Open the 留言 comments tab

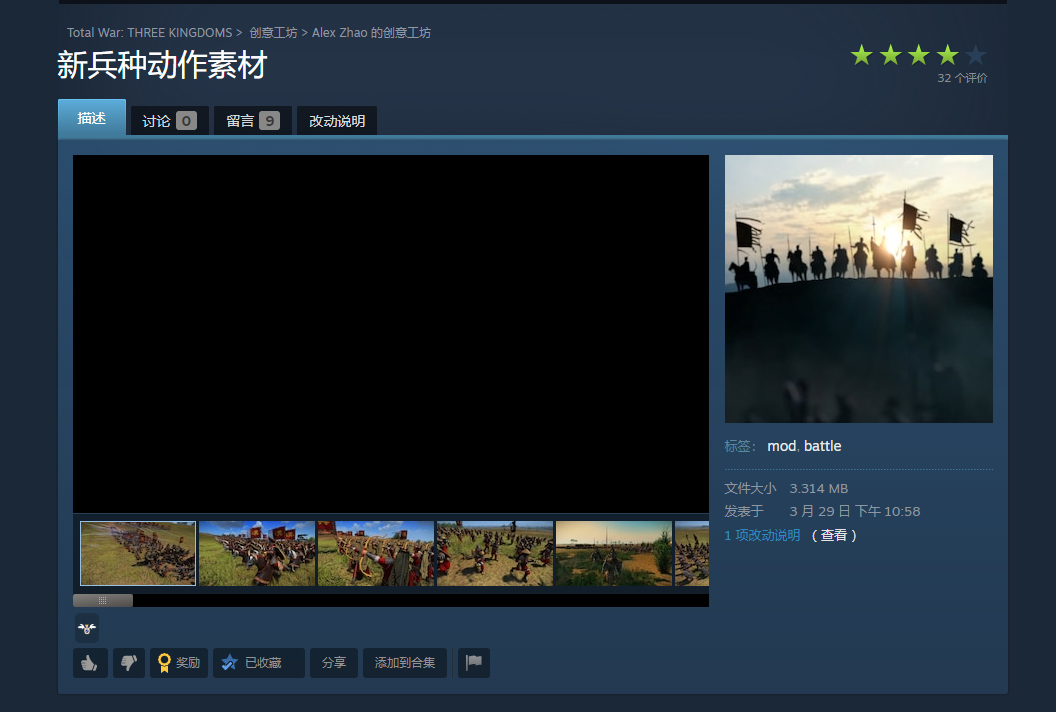tap(253, 121)
